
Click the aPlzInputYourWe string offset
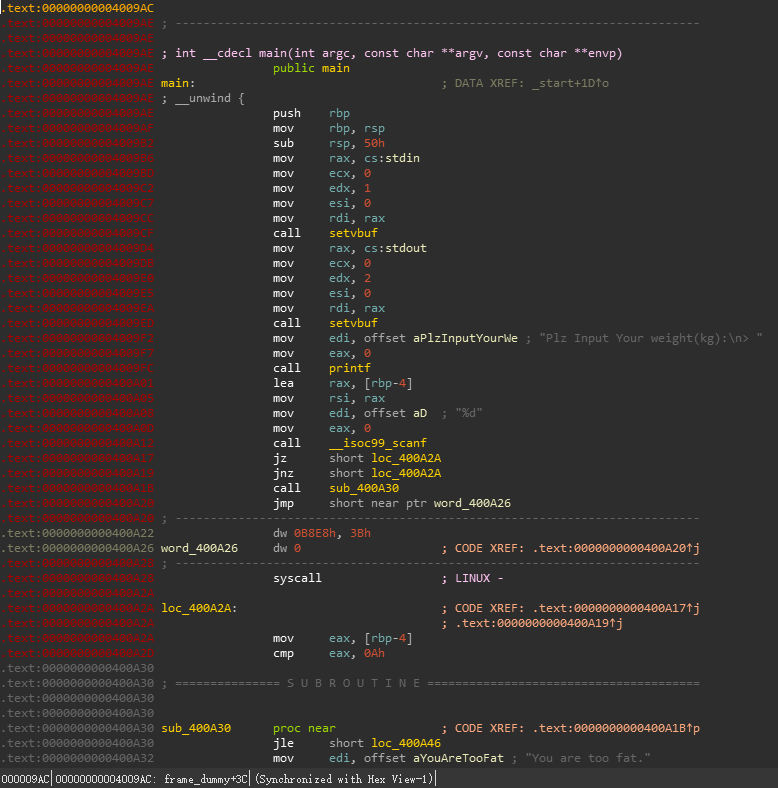tap(465, 338)
